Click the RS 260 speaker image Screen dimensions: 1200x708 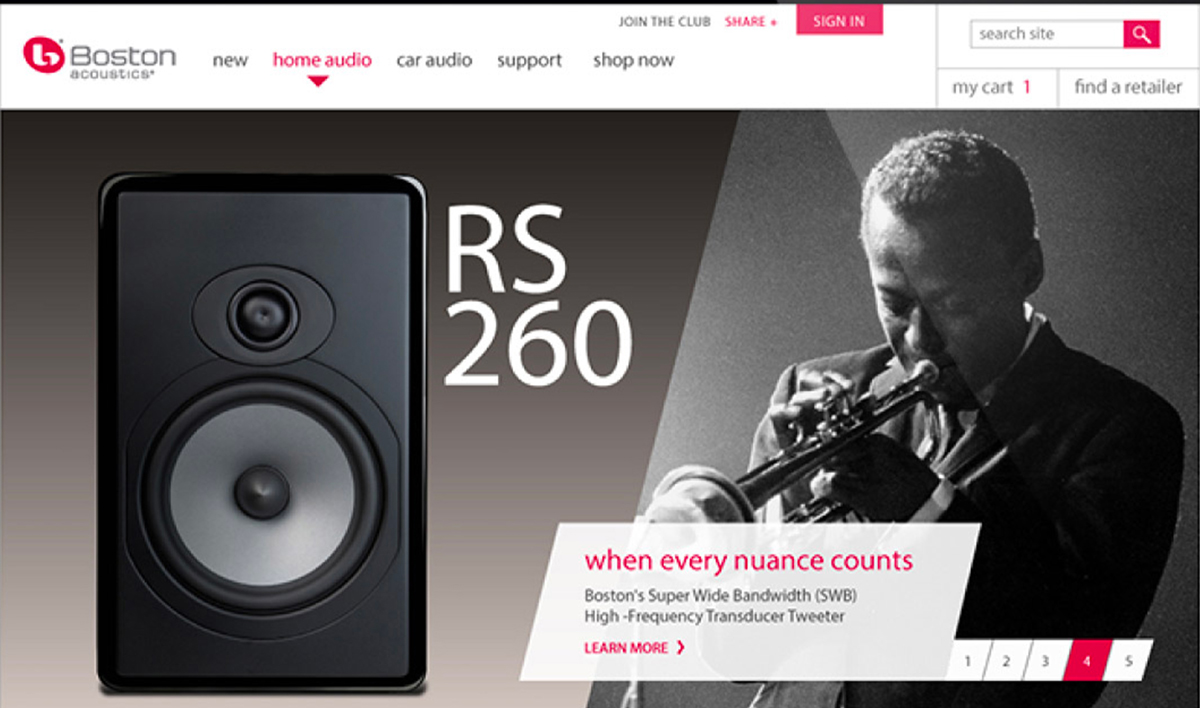coord(262,434)
